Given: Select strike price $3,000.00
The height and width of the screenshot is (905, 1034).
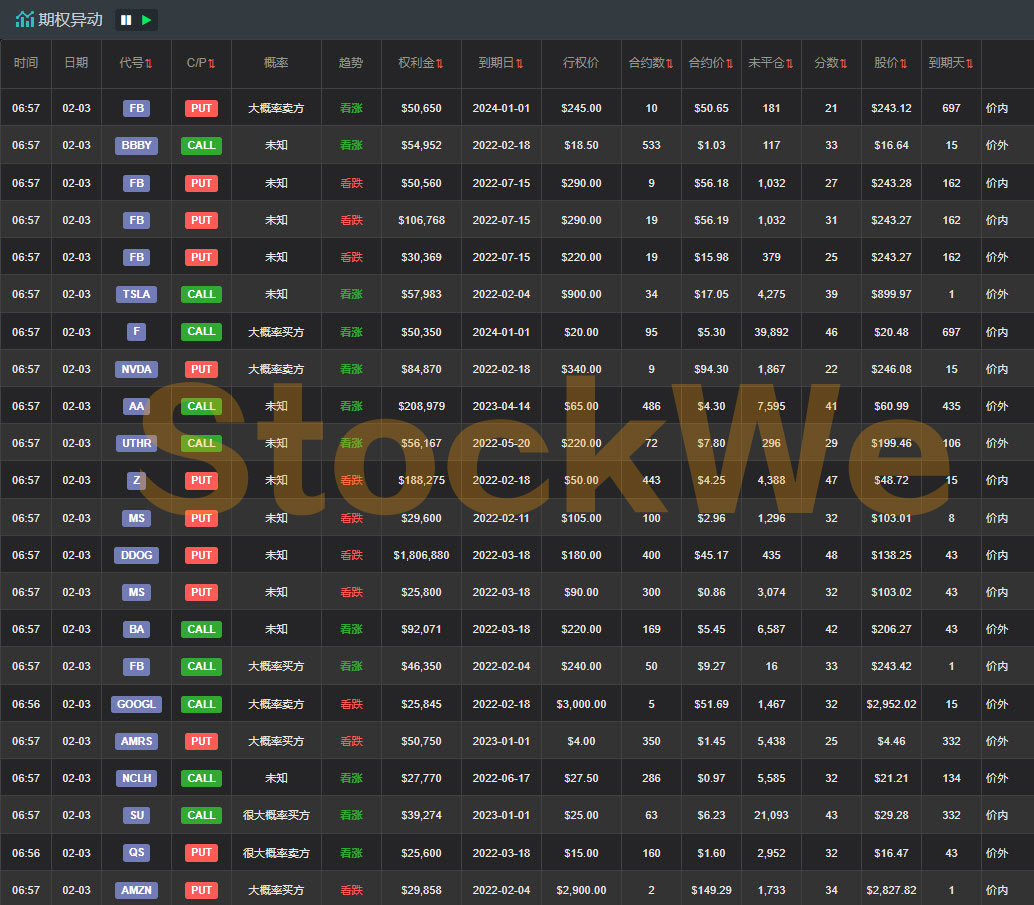Looking at the screenshot, I should point(581,704).
